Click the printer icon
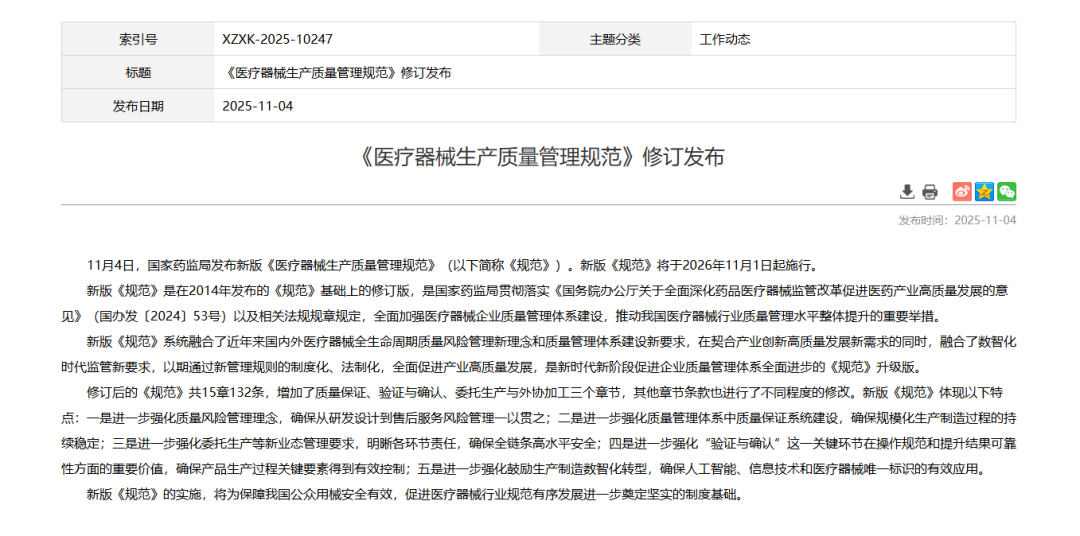 click(929, 192)
